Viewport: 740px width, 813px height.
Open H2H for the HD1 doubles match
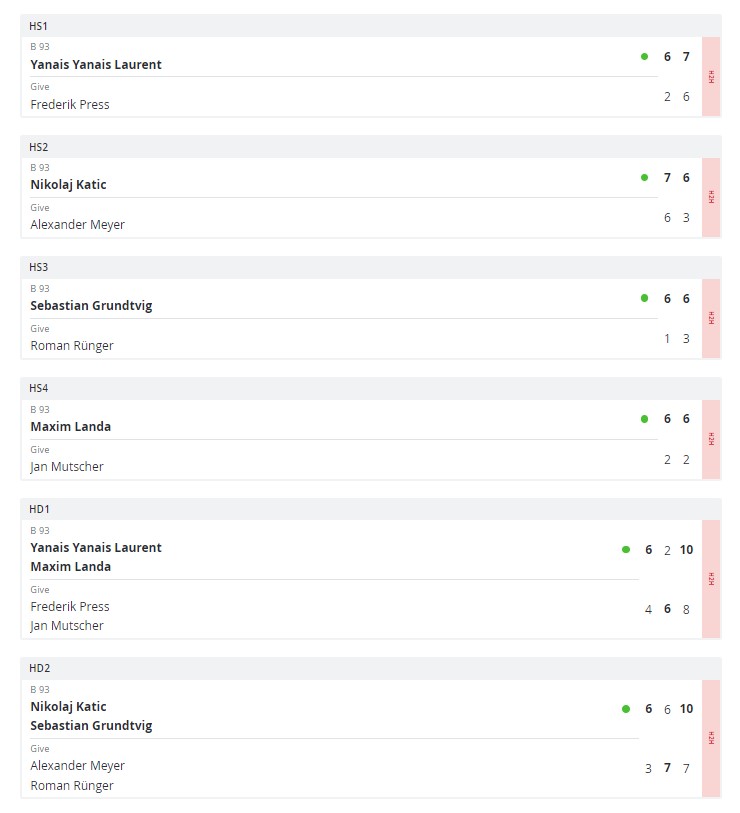coord(711,579)
